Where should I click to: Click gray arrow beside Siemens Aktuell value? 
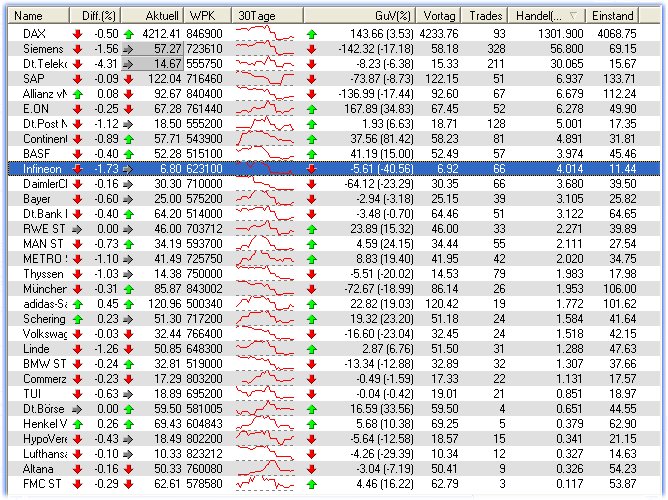pos(128,49)
